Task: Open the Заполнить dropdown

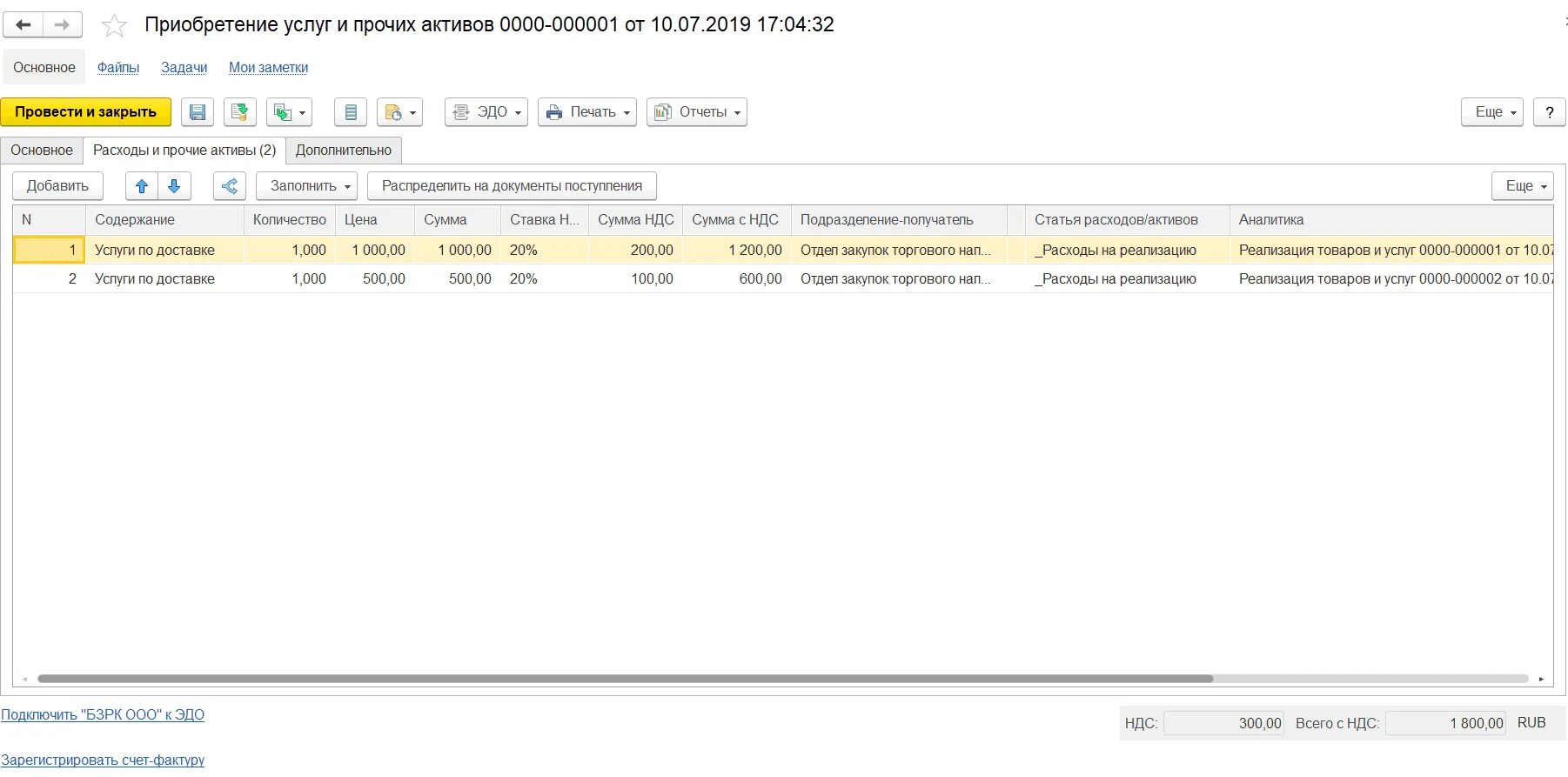Action: click(x=307, y=186)
